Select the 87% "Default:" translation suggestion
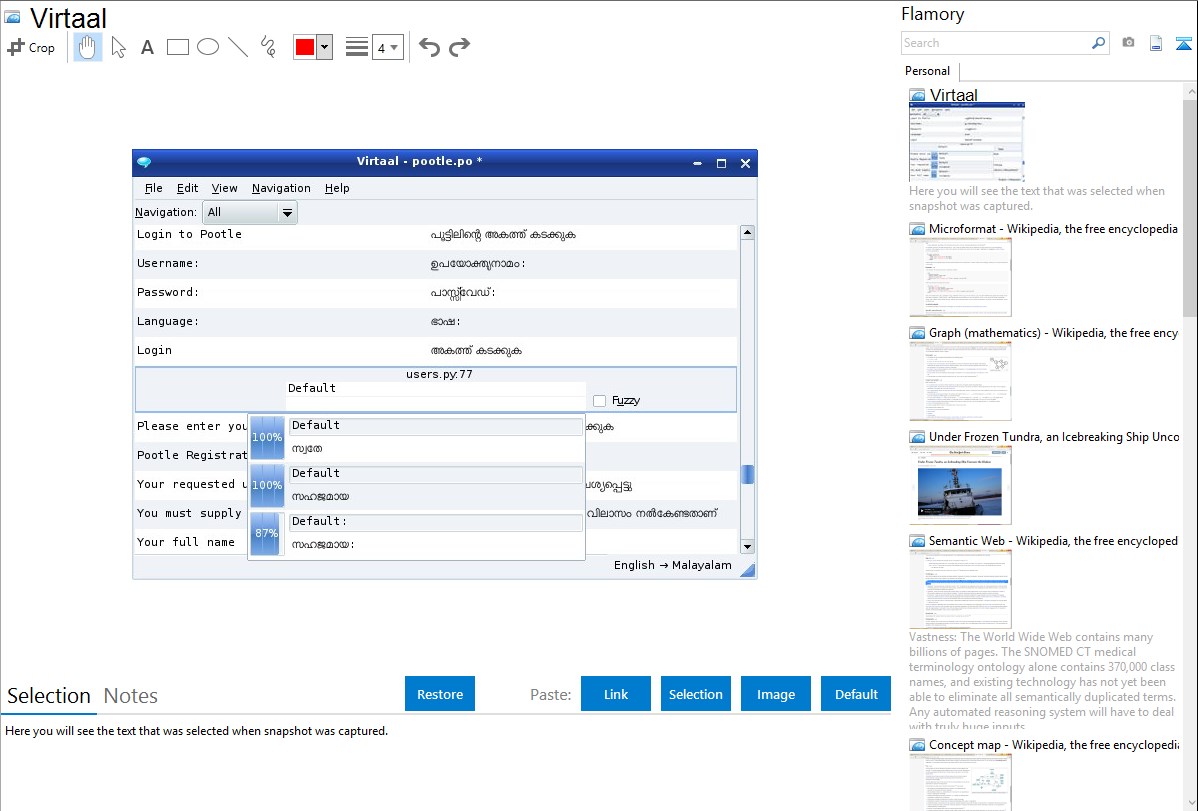 click(416, 534)
